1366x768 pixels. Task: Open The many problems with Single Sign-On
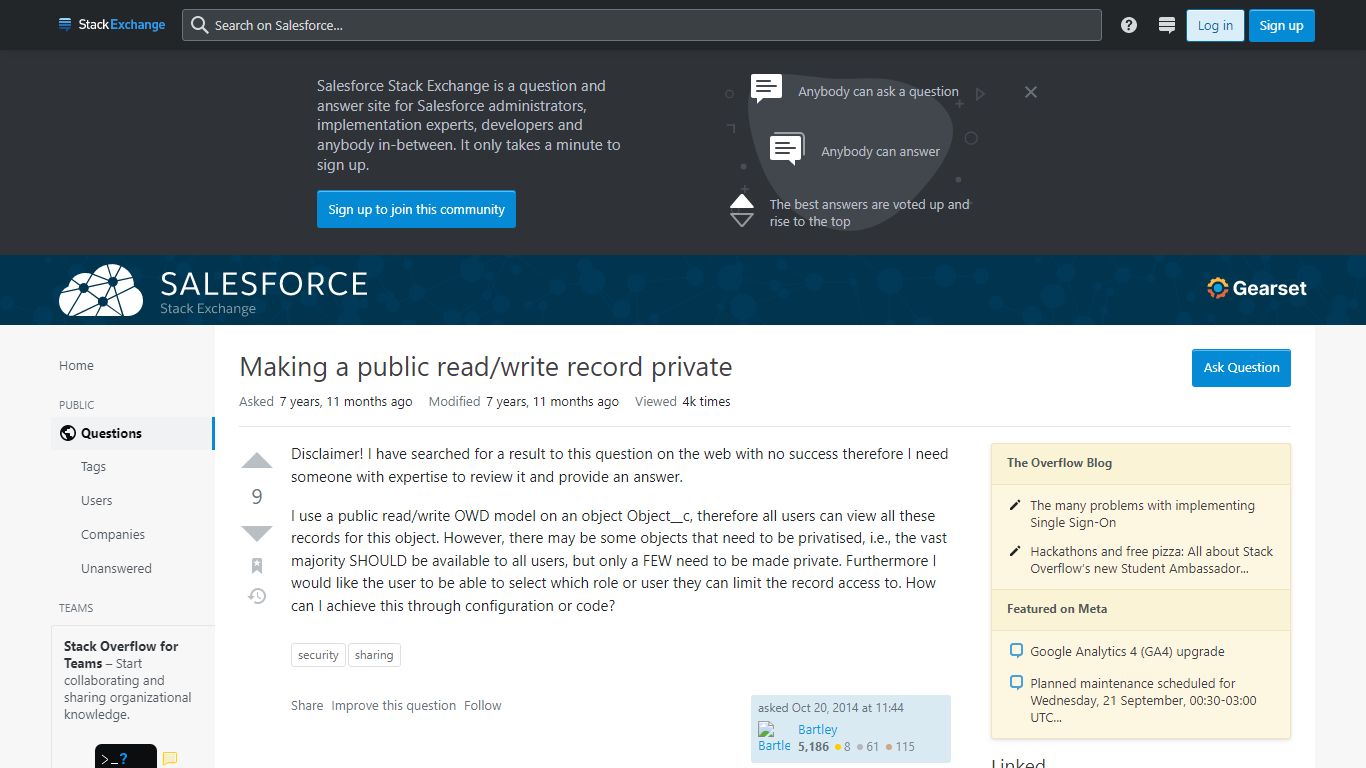(x=1142, y=514)
